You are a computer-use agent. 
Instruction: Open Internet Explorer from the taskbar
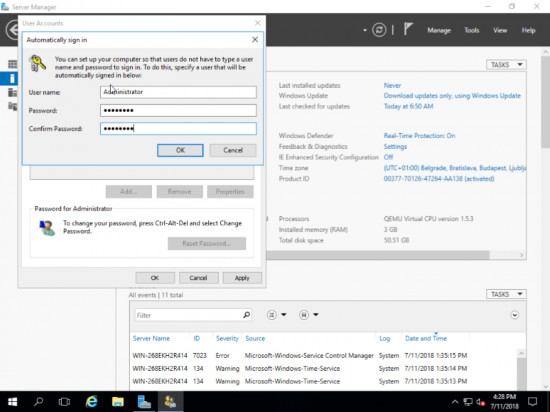coord(92,401)
